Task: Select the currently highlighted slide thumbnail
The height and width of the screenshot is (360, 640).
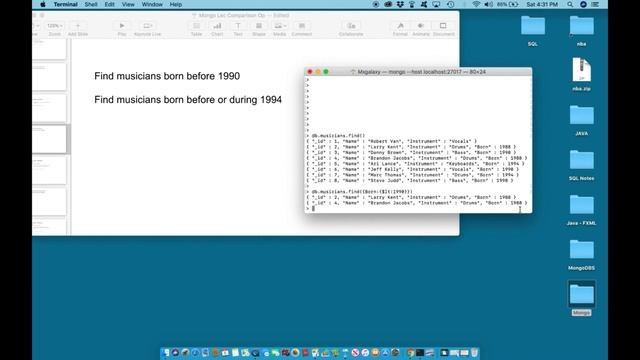Action: [x=49, y=139]
